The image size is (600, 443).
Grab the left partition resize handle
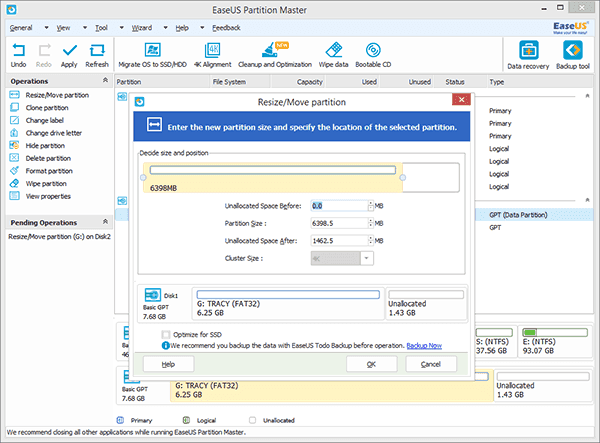tap(143, 178)
